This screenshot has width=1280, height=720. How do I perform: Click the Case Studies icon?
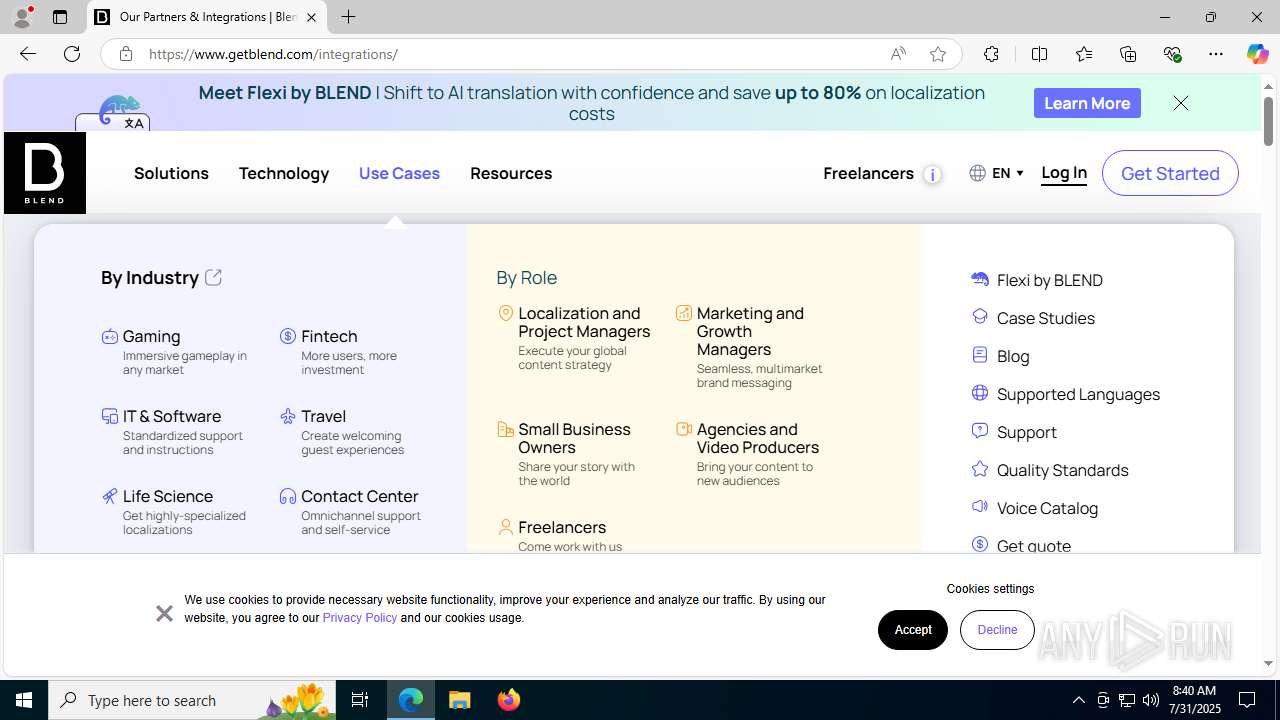pyautogui.click(x=980, y=317)
